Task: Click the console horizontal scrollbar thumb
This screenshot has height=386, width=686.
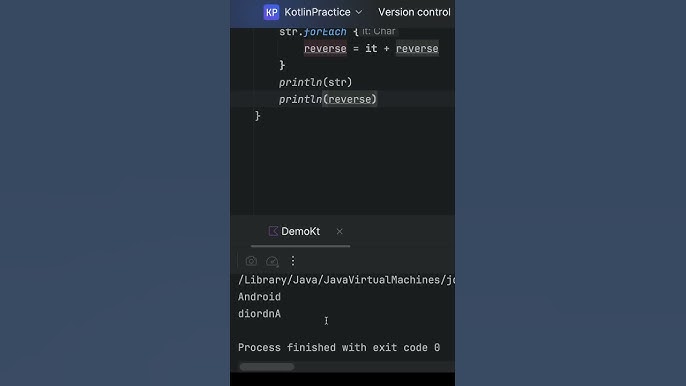Action: (267, 367)
